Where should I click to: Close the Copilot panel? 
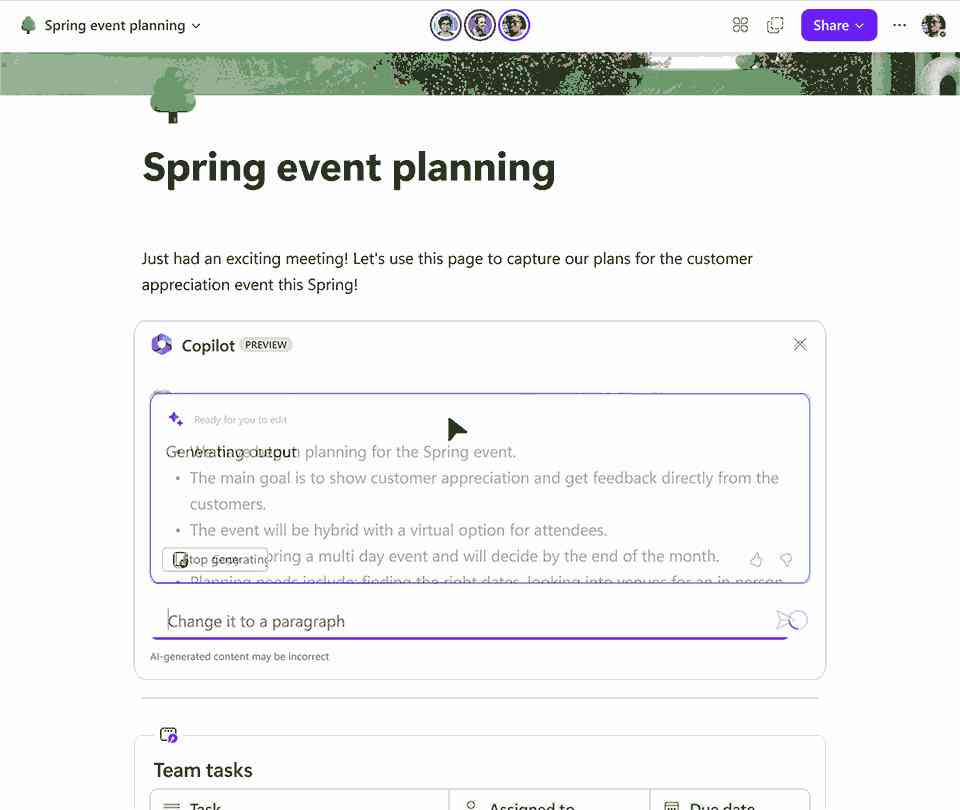click(x=800, y=345)
